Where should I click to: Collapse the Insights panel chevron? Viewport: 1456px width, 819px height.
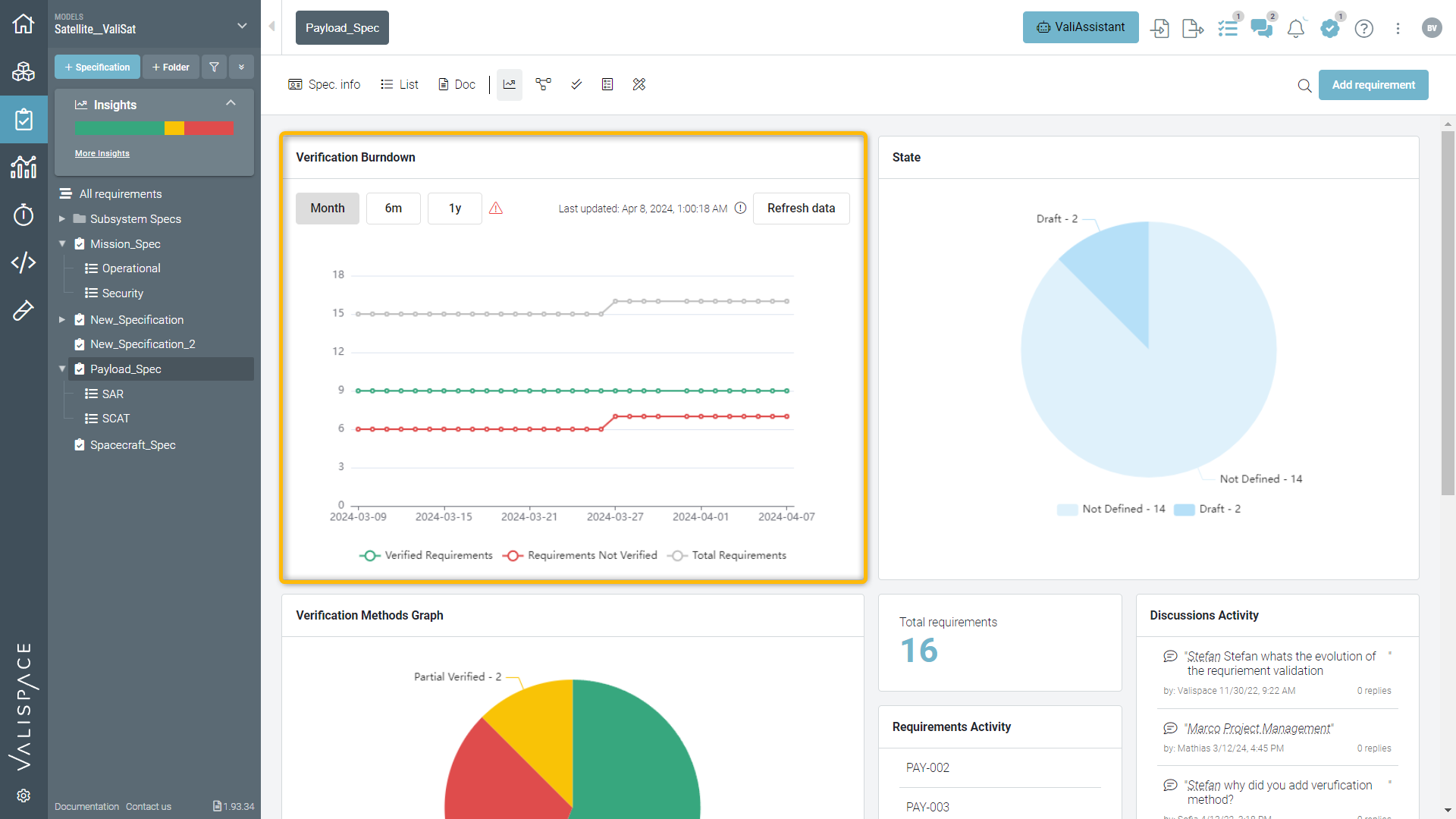click(231, 103)
